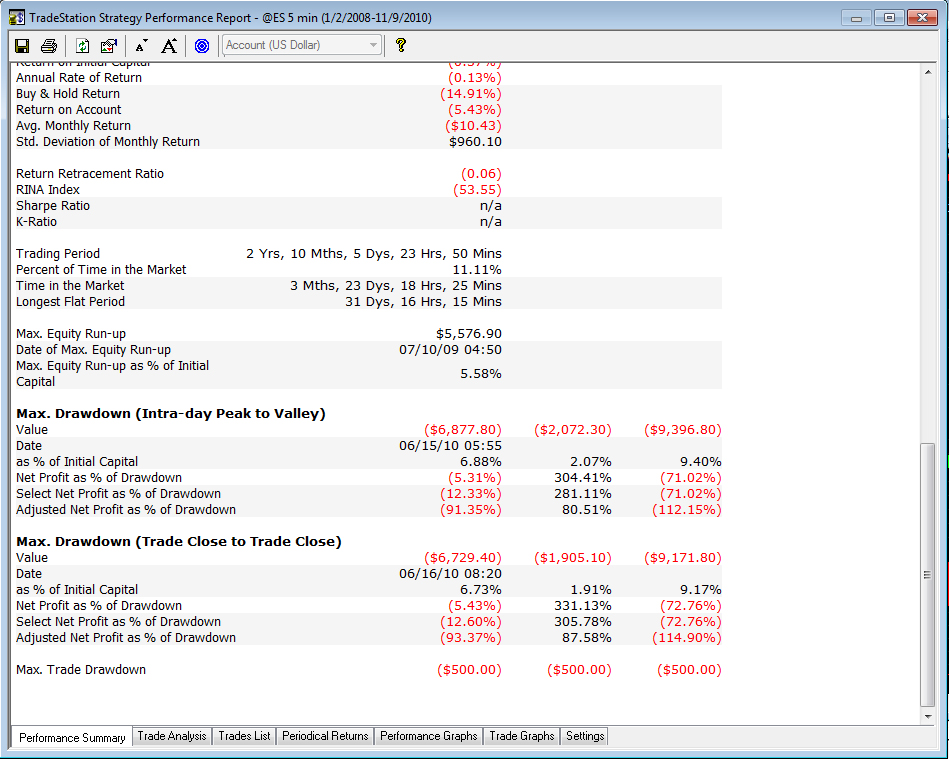Go to the Settings tab
Image resolution: width=949 pixels, height=759 pixels.
coord(585,736)
